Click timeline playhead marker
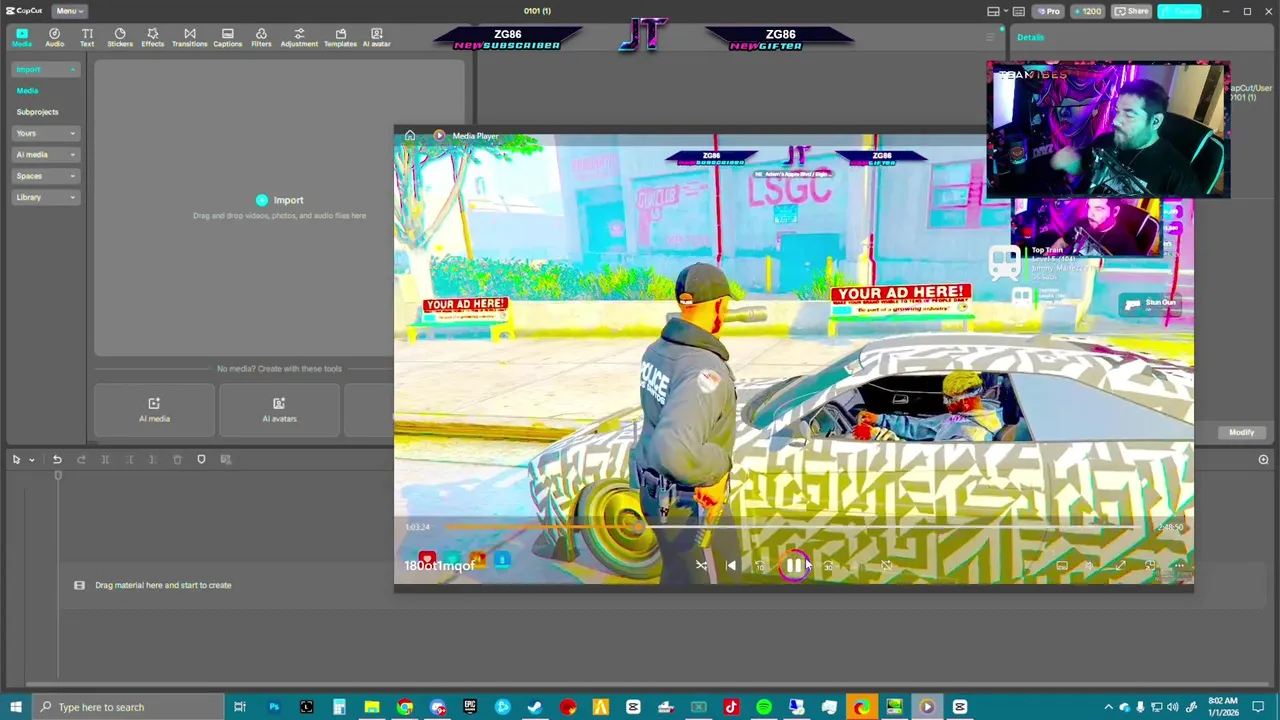The height and width of the screenshot is (720, 1280). click(58, 476)
